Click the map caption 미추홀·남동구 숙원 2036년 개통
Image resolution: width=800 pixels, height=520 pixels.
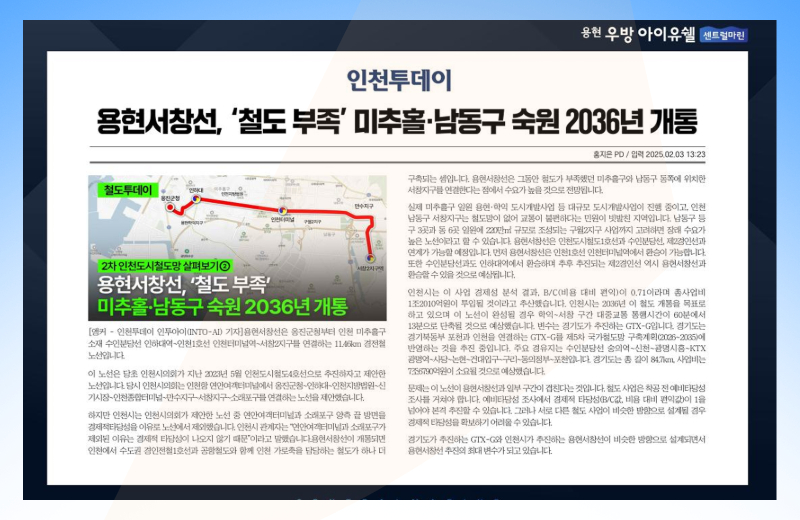tap(222, 307)
